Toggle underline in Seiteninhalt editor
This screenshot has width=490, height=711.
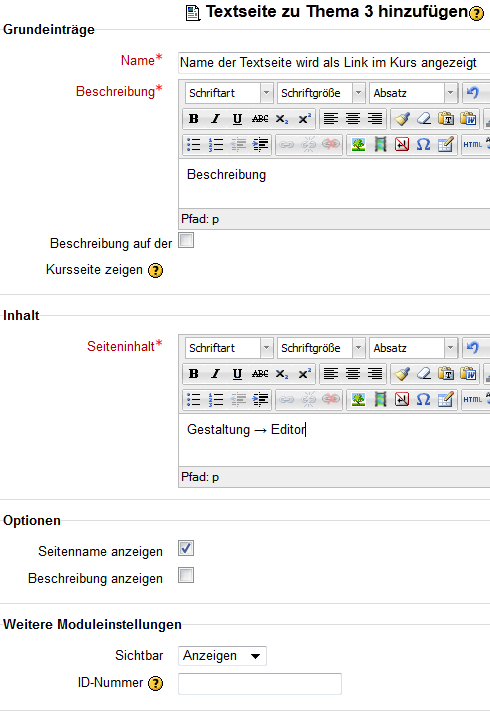237,374
